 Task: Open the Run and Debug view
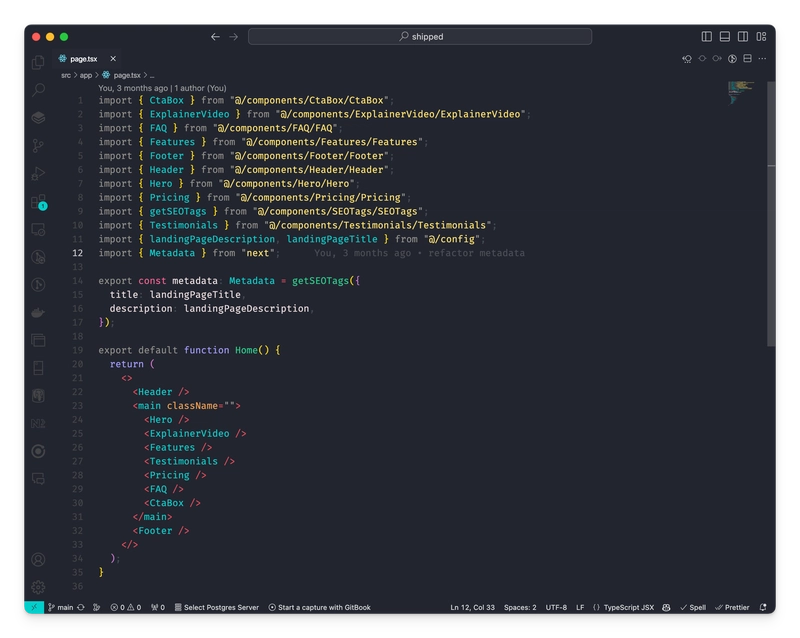pyautogui.click(x=38, y=174)
